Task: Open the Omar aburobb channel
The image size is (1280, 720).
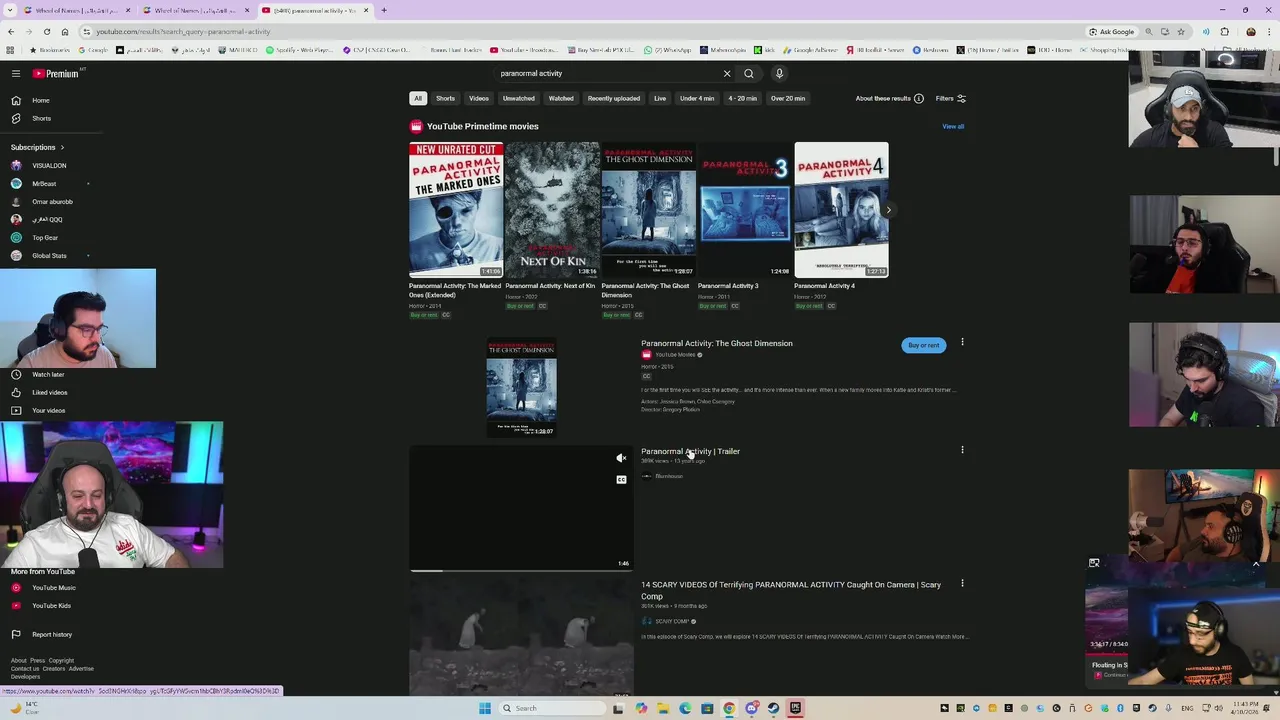Action: coord(52,201)
